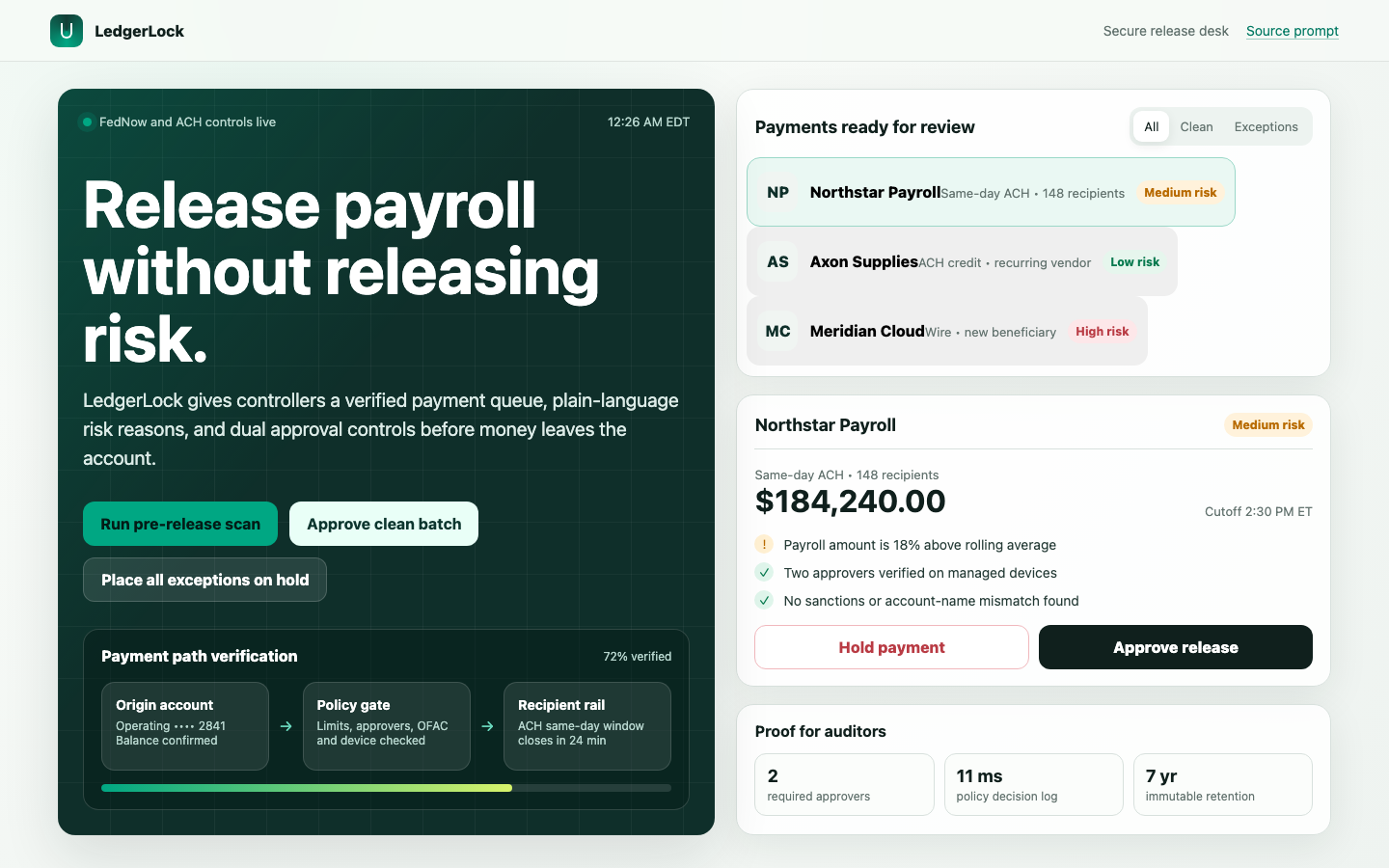
Task: Select the Axon Supplies payment row
Action: pyautogui.click(x=962, y=261)
